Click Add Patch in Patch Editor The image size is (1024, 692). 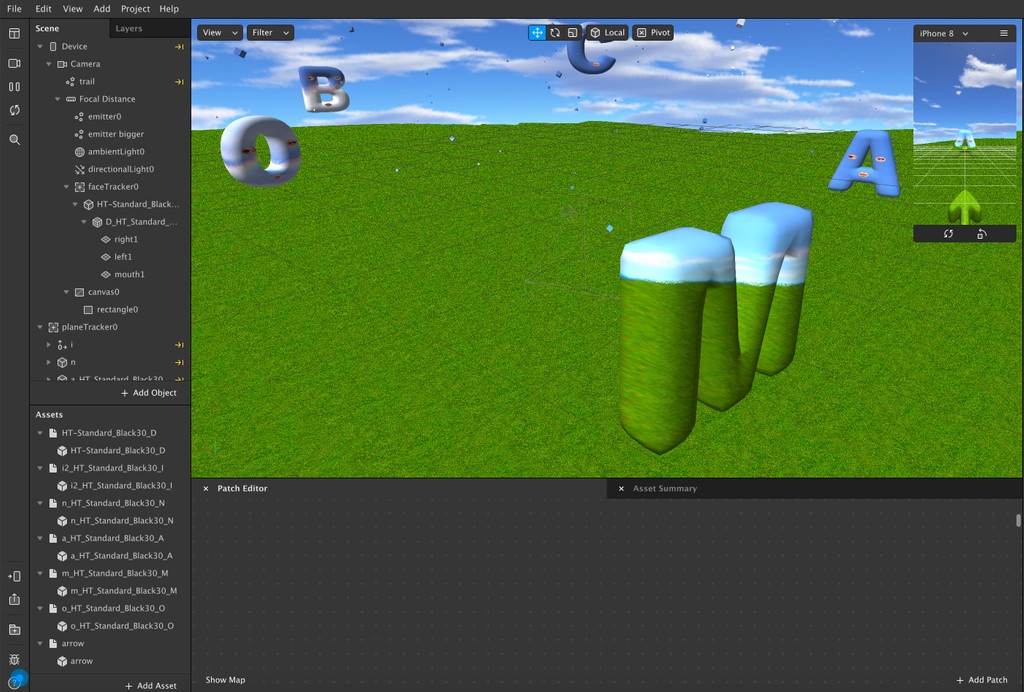pos(981,680)
